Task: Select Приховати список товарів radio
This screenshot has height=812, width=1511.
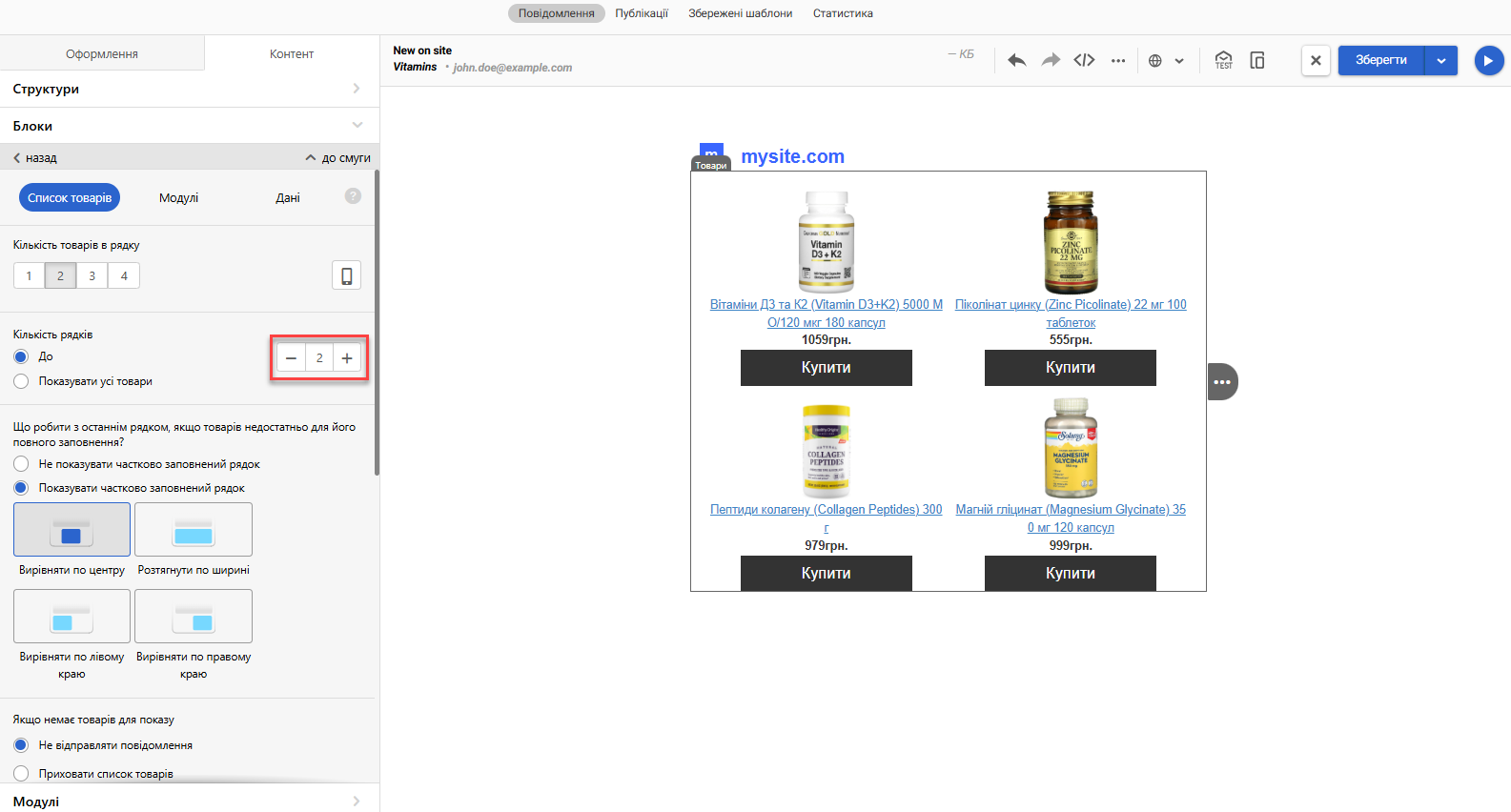Action: 21,774
